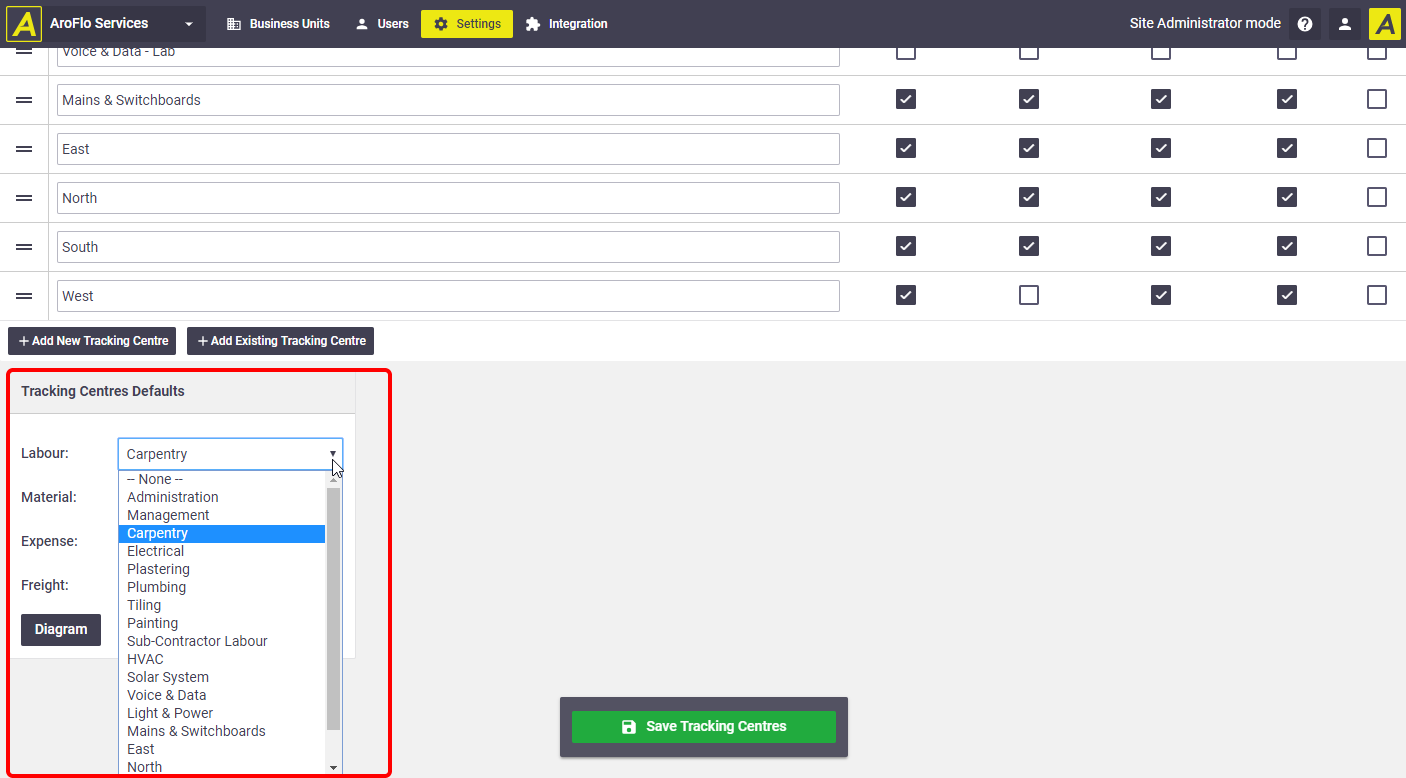Screen dimensions: 1406x778
Task: Uncheck the first checkbox in South row
Action: click(x=906, y=246)
